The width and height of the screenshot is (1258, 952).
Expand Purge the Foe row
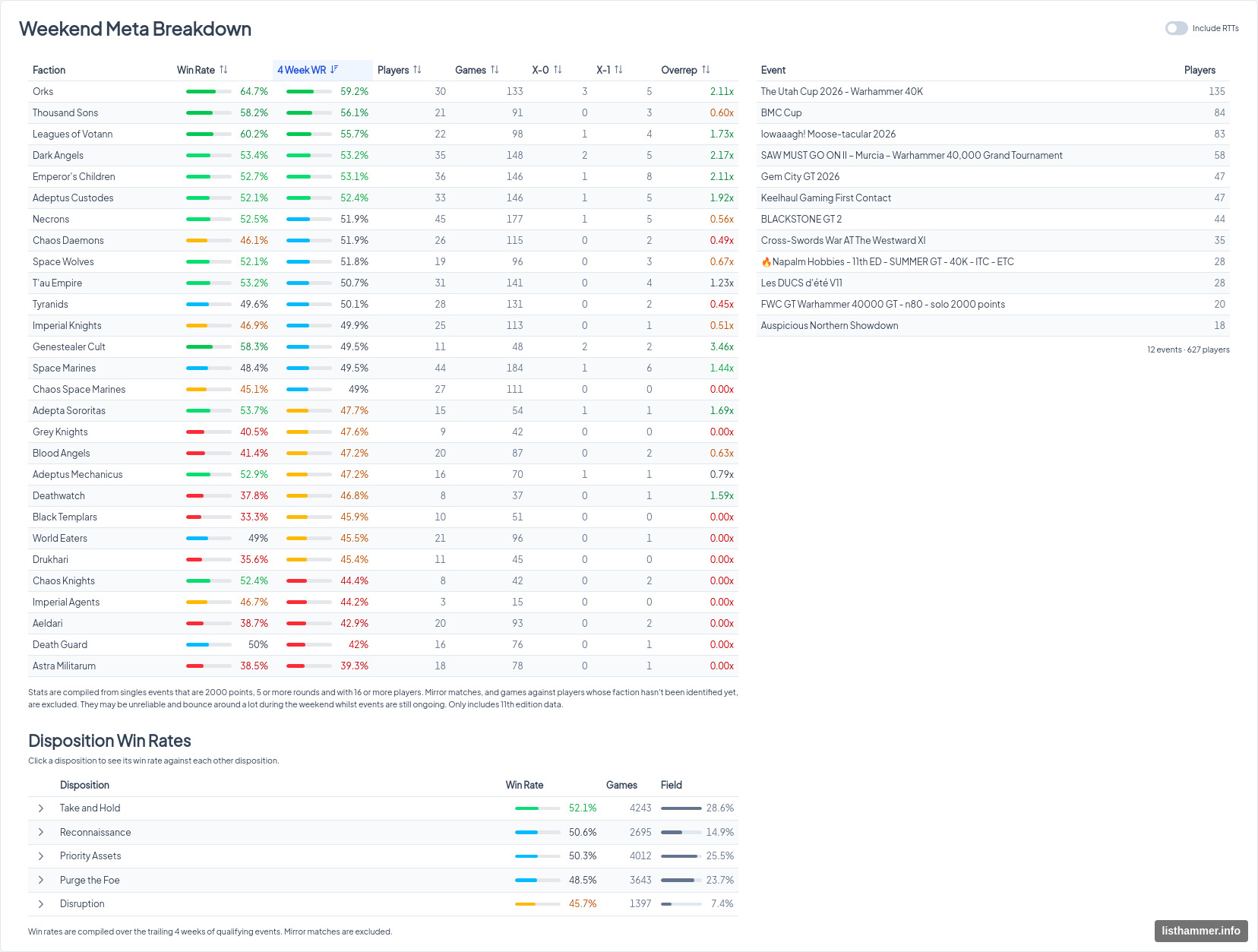point(41,881)
